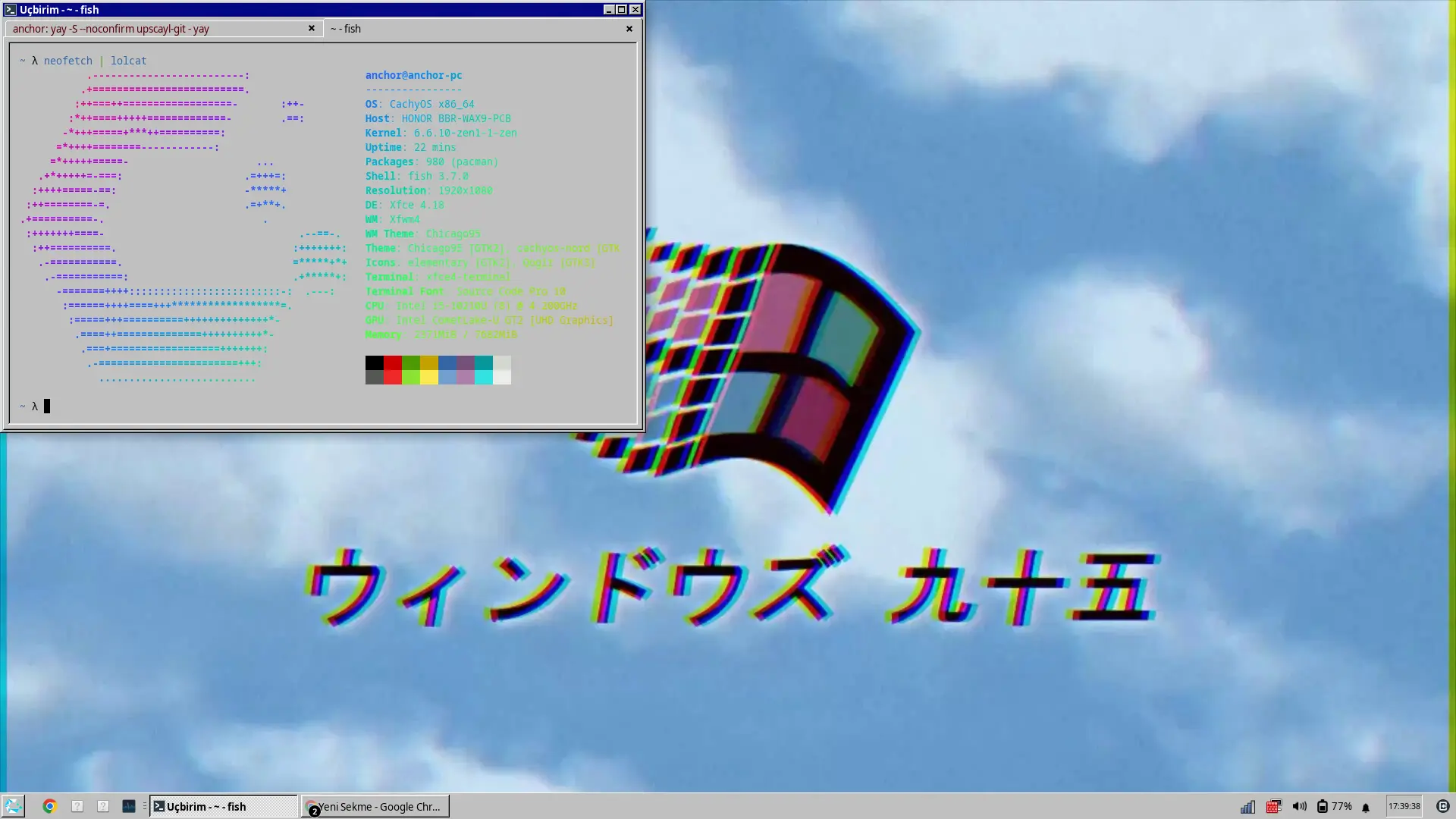Open the volume control speaker icon

tap(1300, 806)
